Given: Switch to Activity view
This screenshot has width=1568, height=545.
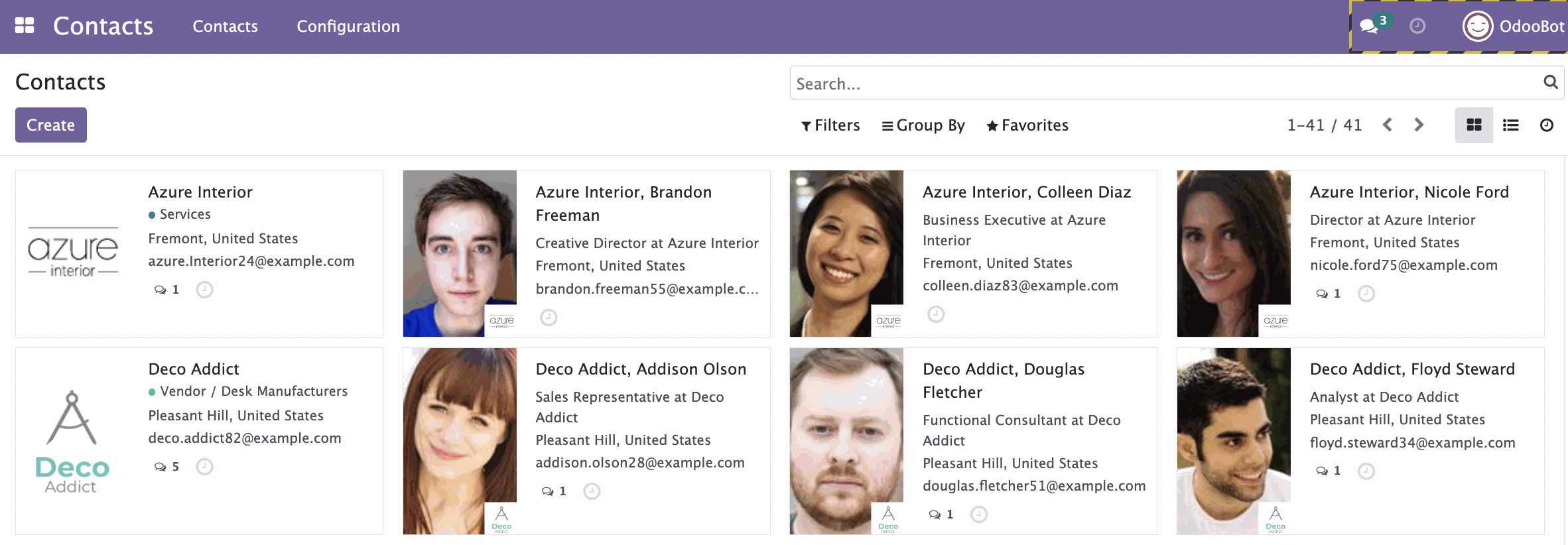Looking at the screenshot, I should click(x=1547, y=125).
